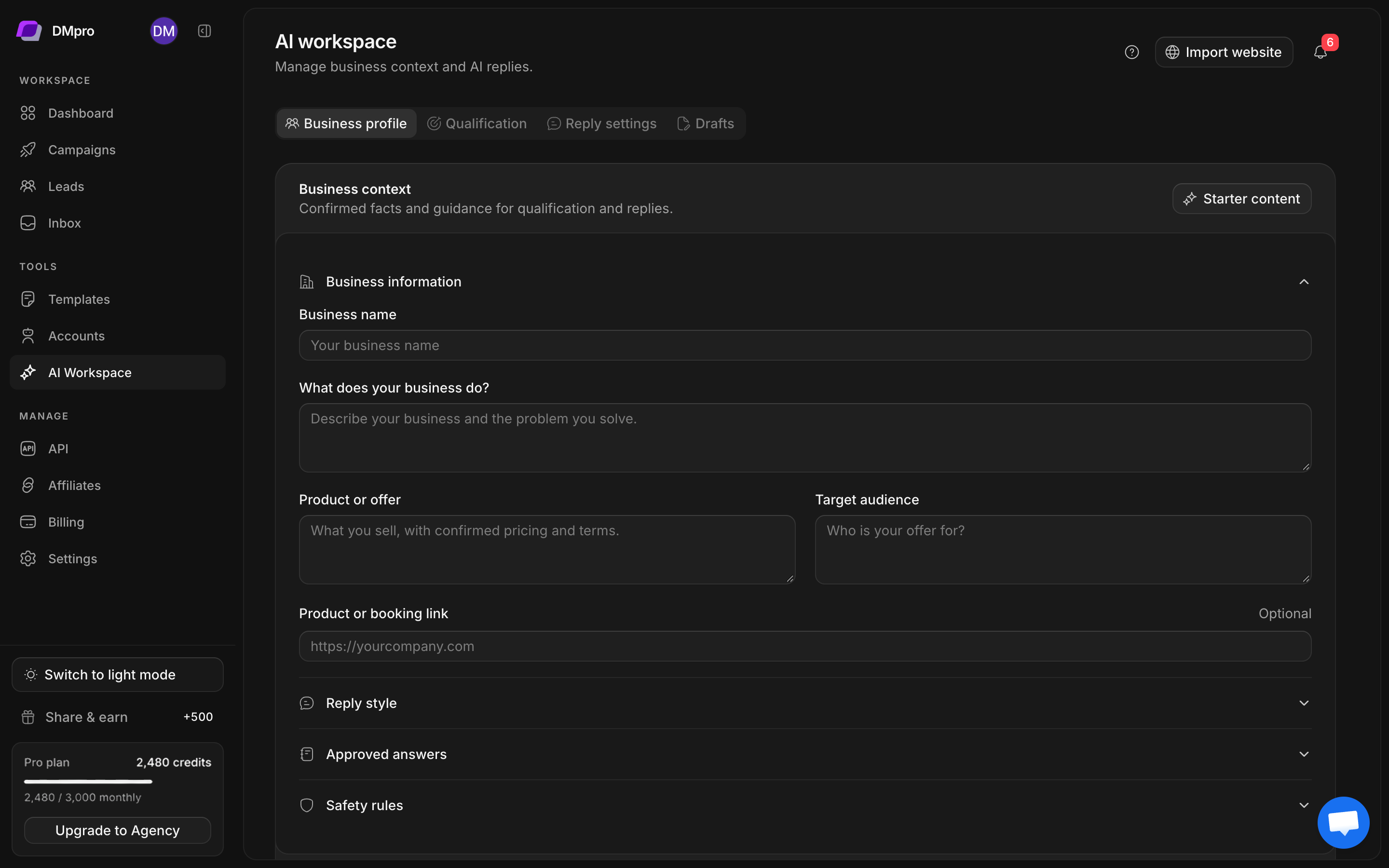Click the '2,480 credits' text
1389x868 pixels.
[x=173, y=762]
